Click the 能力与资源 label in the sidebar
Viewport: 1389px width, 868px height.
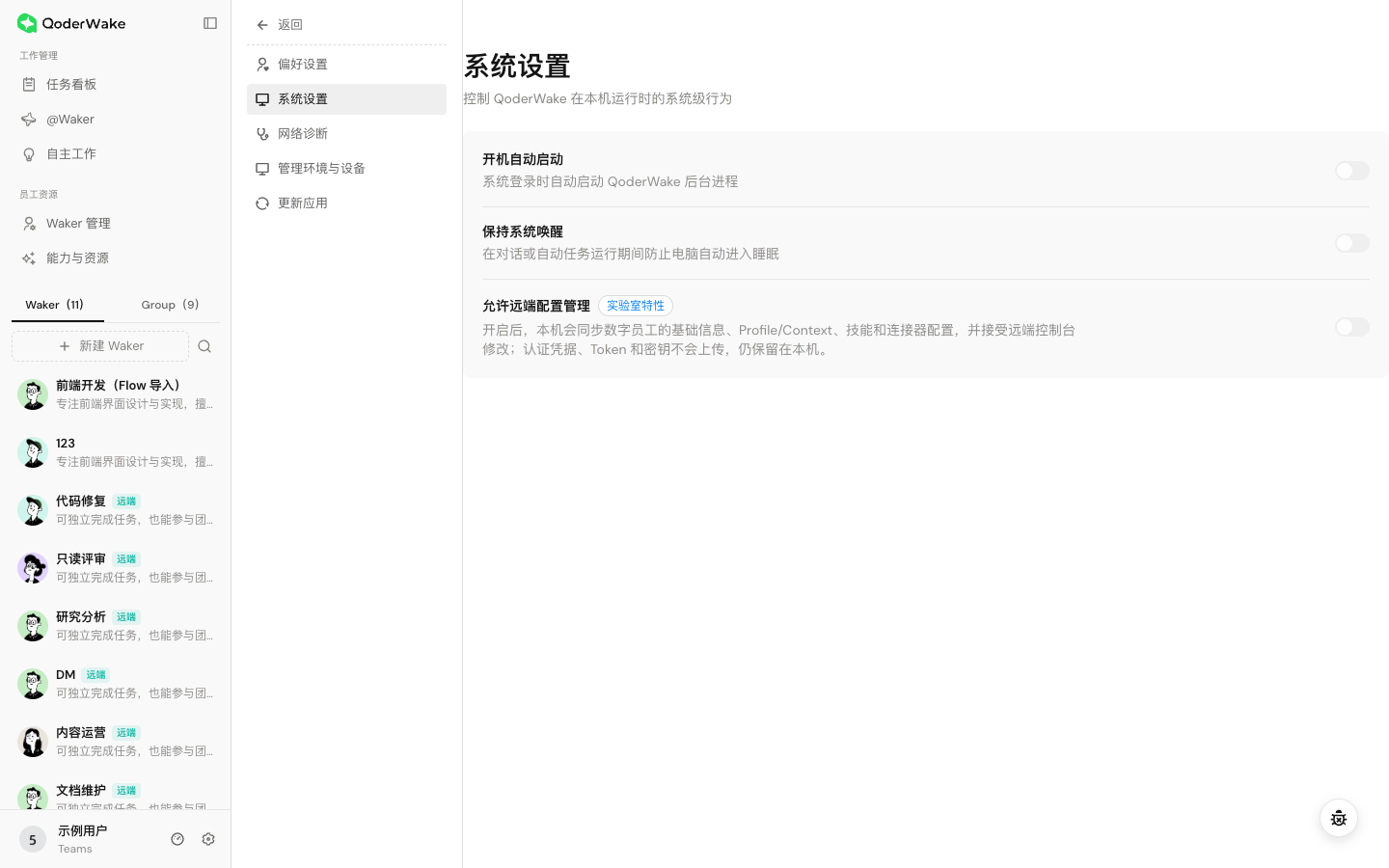[x=77, y=258]
